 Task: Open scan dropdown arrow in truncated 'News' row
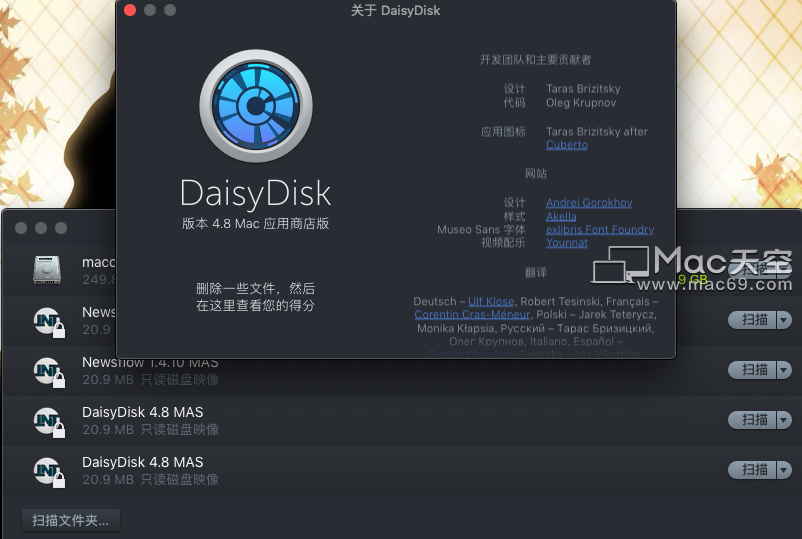point(784,320)
